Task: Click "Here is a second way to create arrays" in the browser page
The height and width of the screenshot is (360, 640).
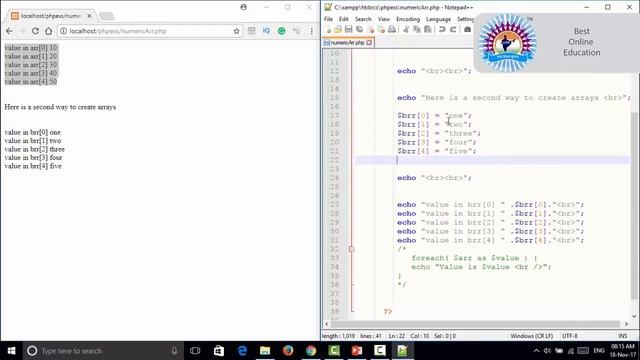Action: pos(60,107)
